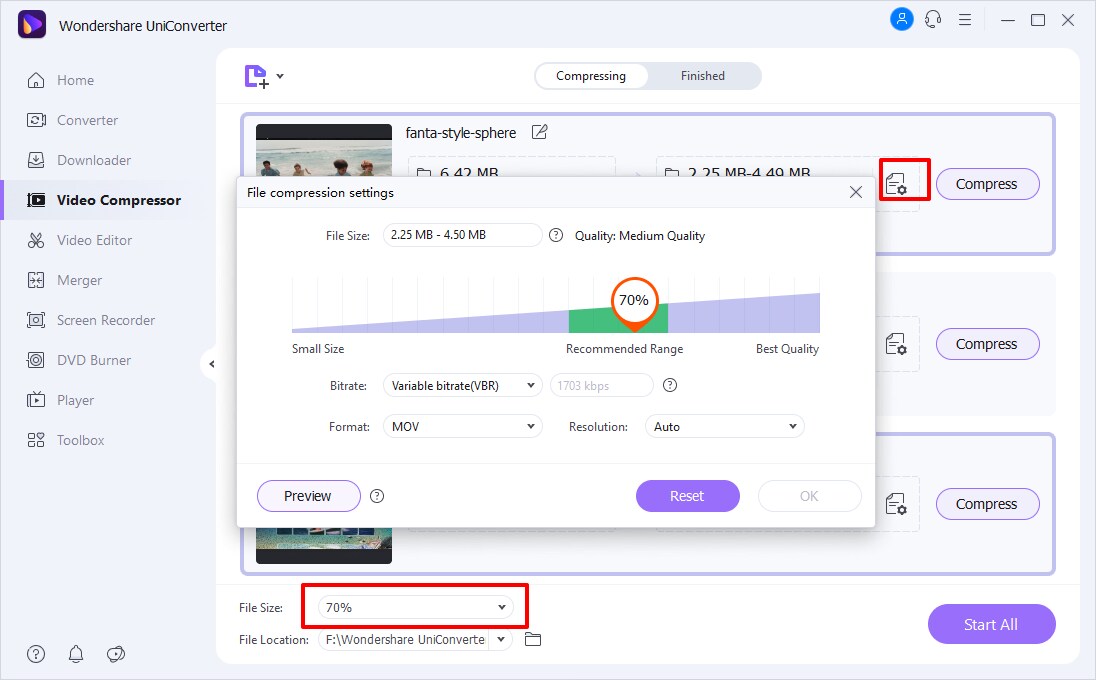Click the notification bell icon

(x=76, y=654)
